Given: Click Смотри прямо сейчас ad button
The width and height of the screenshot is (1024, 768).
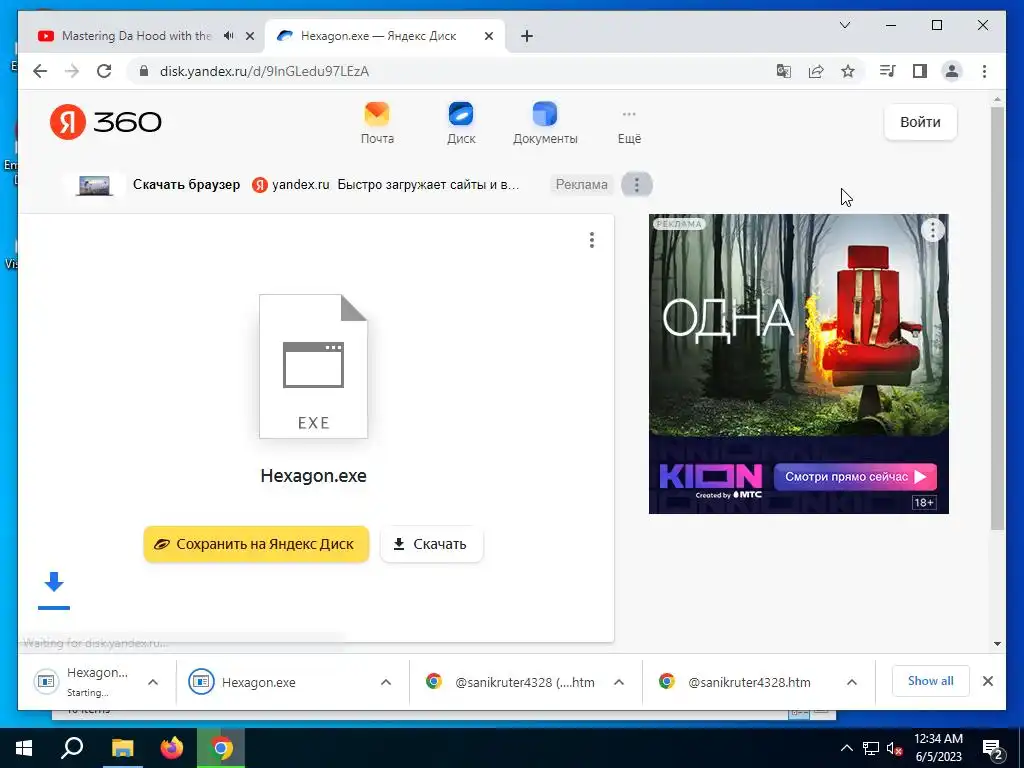Looking at the screenshot, I should [856, 477].
